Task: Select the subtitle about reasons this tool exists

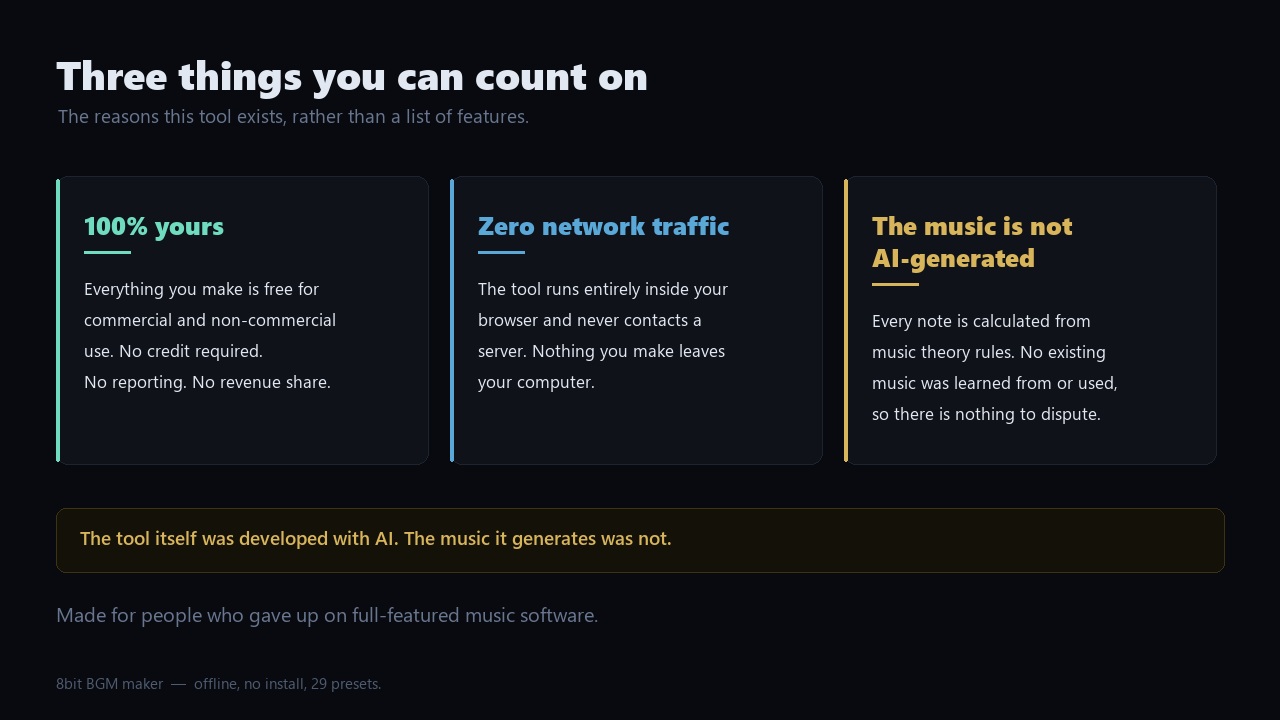Action: coord(293,117)
